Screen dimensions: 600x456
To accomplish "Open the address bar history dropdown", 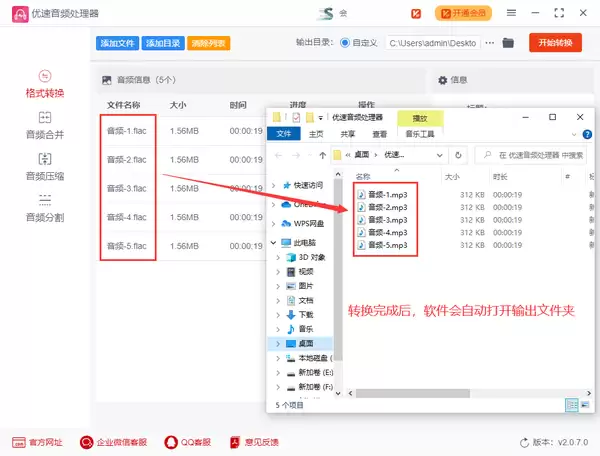I will [440, 155].
